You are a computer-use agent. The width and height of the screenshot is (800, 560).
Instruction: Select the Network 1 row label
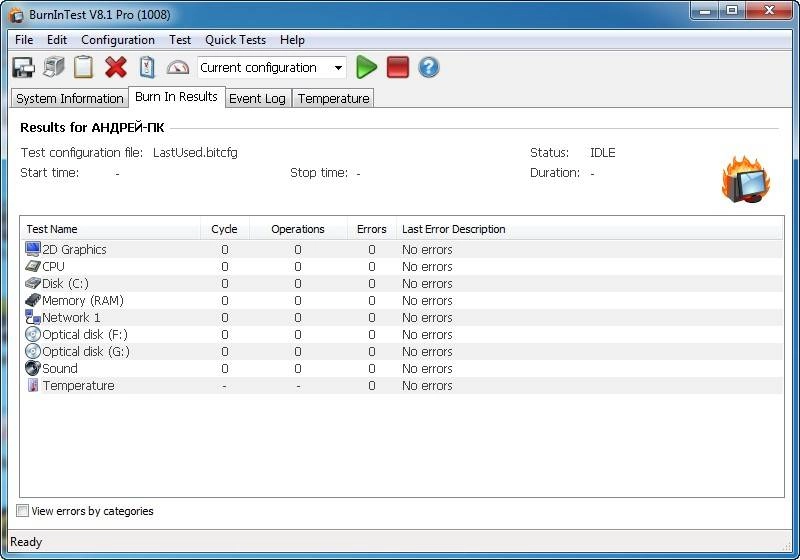pyautogui.click(x=71, y=317)
